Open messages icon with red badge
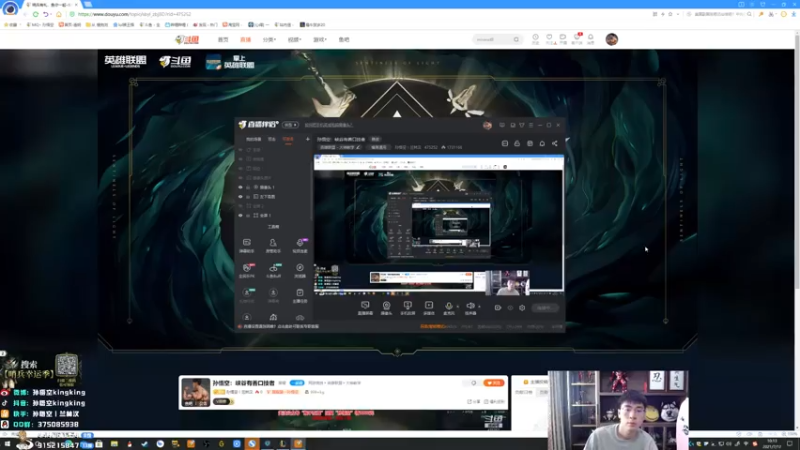This screenshot has height=450, width=800. tap(577, 39)
